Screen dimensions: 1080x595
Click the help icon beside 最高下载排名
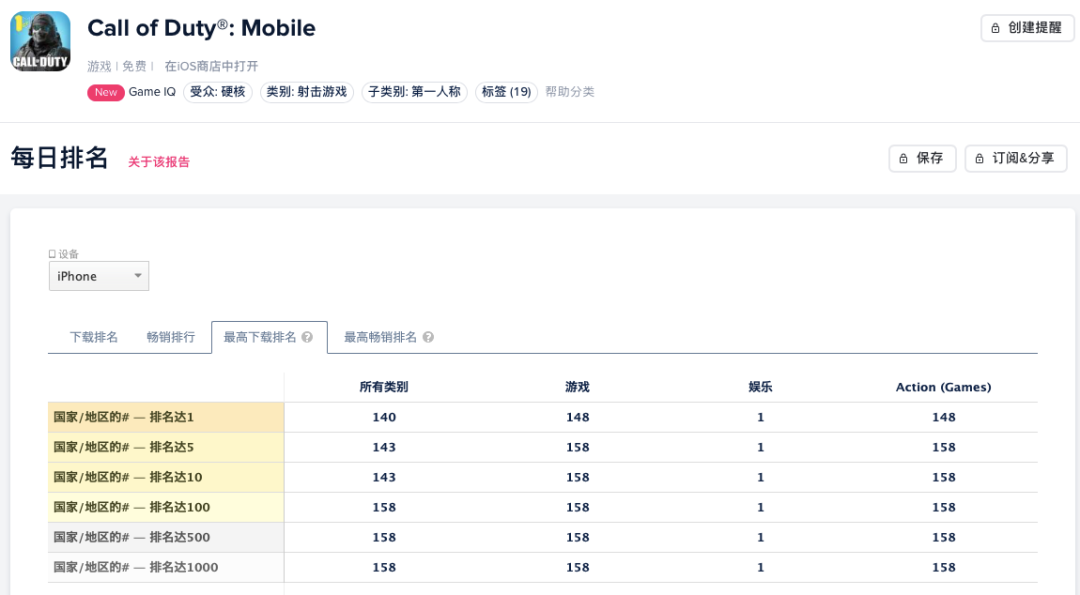[308, 338]
